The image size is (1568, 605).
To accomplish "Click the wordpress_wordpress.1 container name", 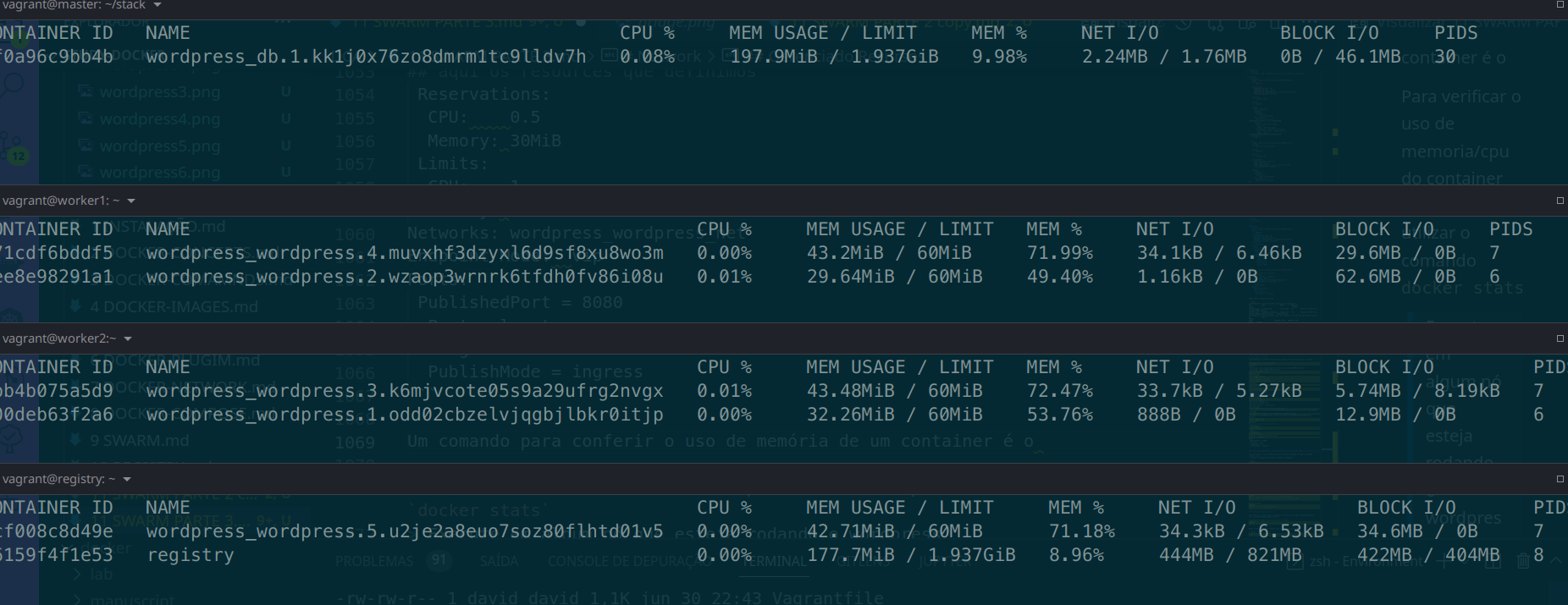I will (405, 415).
